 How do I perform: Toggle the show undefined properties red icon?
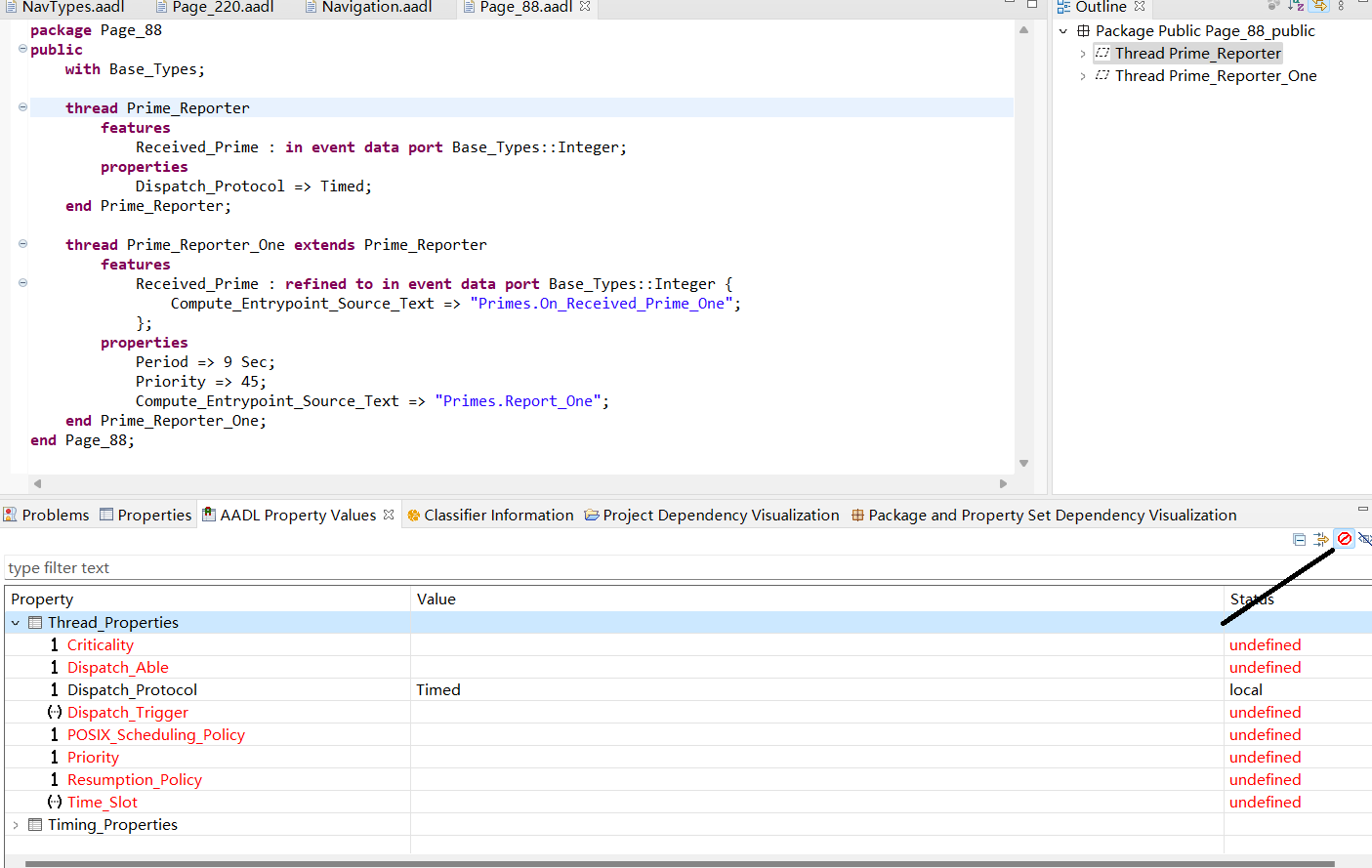coord(1345,539)
